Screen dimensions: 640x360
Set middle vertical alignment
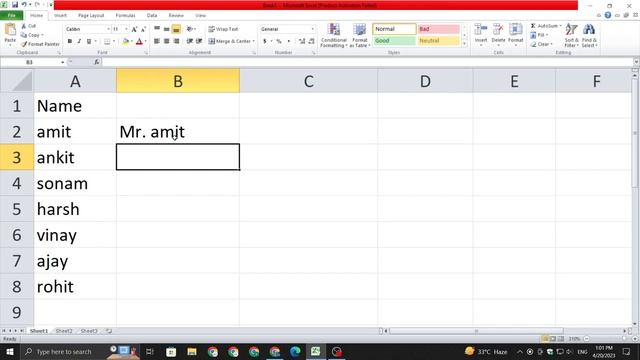(x=167, y=29)
